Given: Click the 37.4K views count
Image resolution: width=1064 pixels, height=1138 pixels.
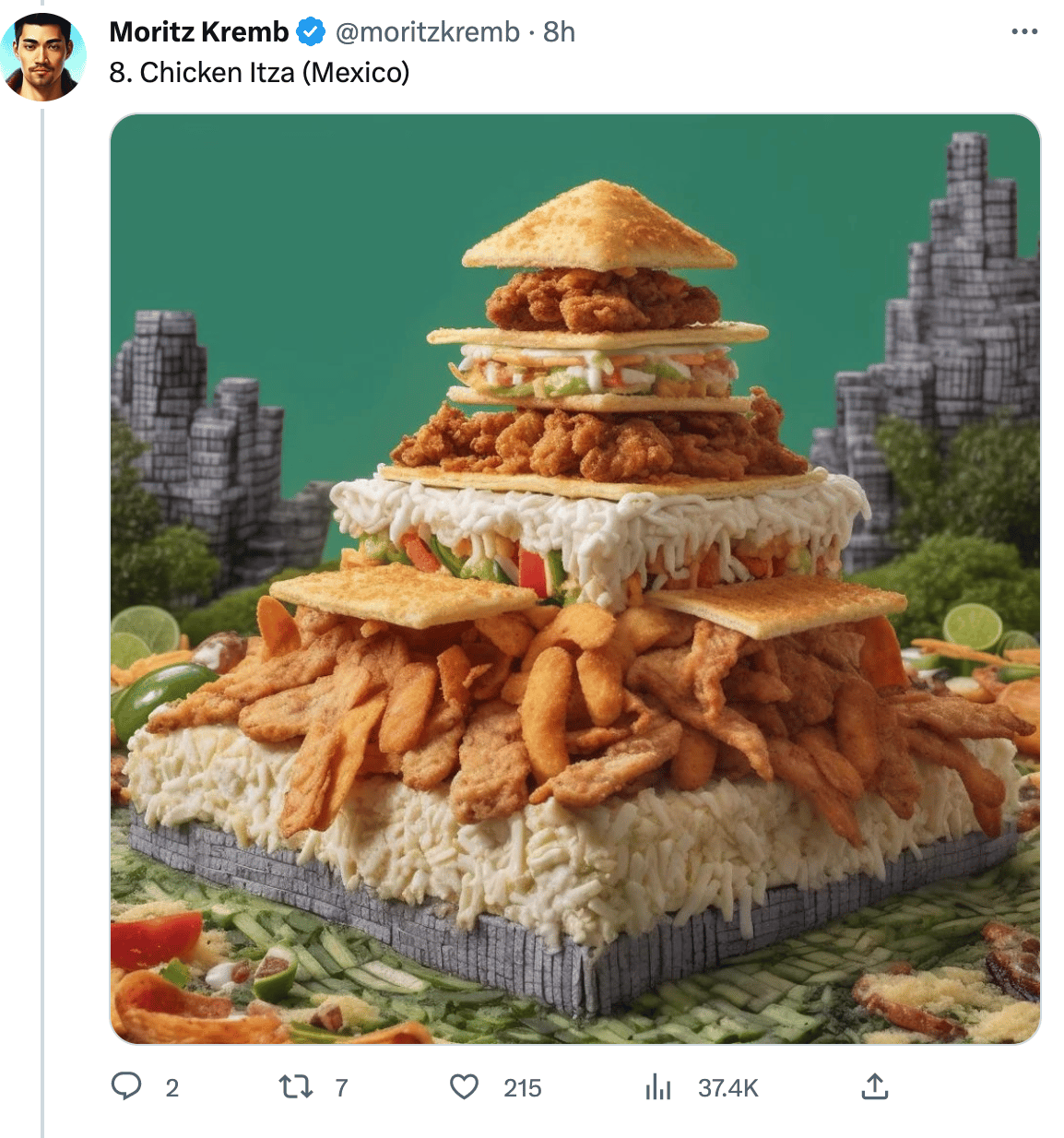Looking at the screenshot, I should [727, 1088].
